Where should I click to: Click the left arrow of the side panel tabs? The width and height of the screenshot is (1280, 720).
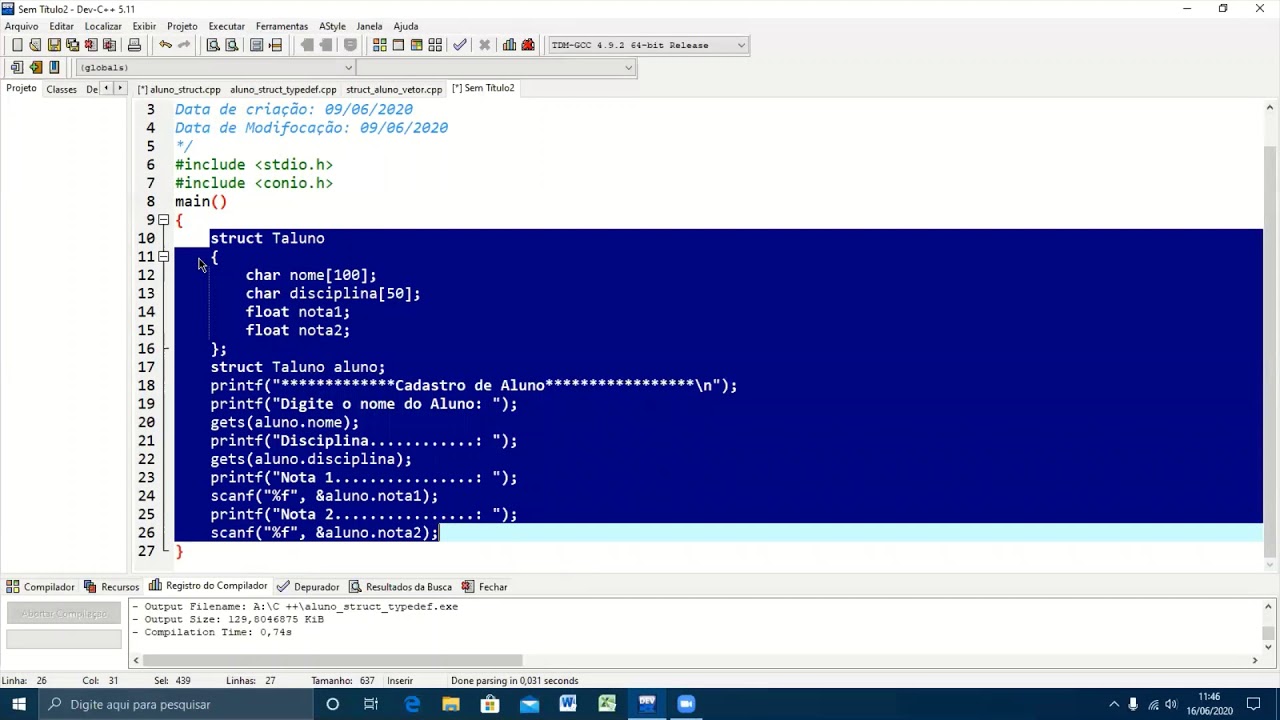pos(107,89)
